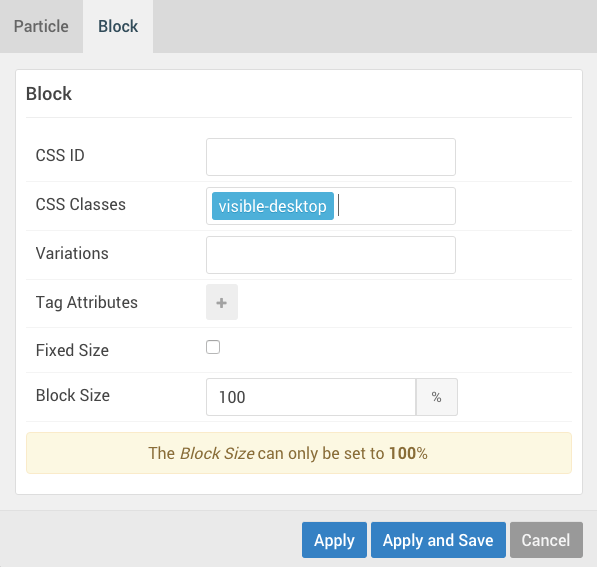The height and width of the screenshot is (567, 597).
Task: Click the Block Size label
Action: (x=73, y=395)
